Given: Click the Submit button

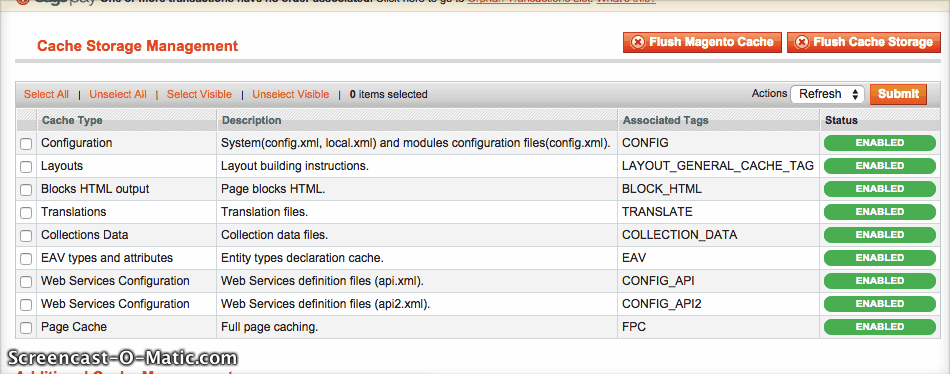Looking at the screenshot, I should (899, 94).
